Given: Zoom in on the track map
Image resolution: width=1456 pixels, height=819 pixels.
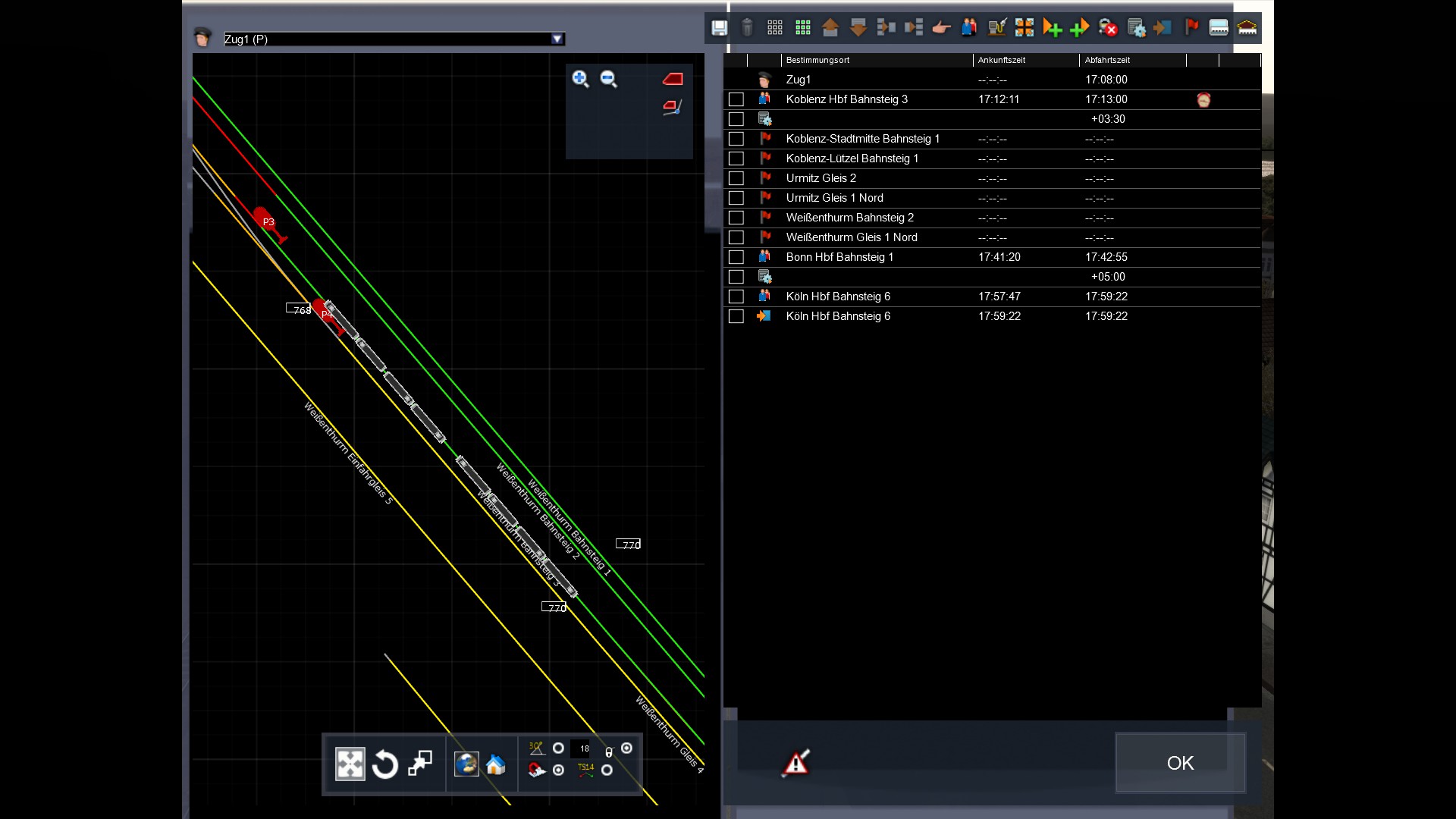Looking at the screenshot, I should 580,79.
